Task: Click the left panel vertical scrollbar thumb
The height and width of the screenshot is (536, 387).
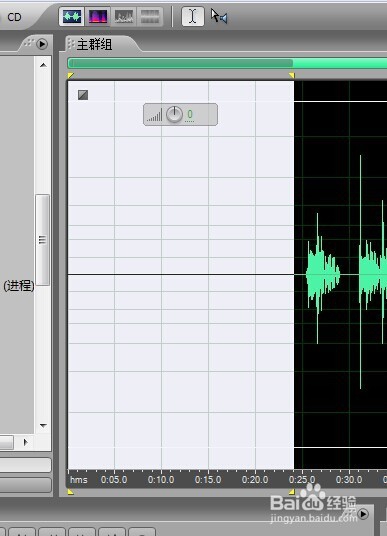Action: [42, 240]
